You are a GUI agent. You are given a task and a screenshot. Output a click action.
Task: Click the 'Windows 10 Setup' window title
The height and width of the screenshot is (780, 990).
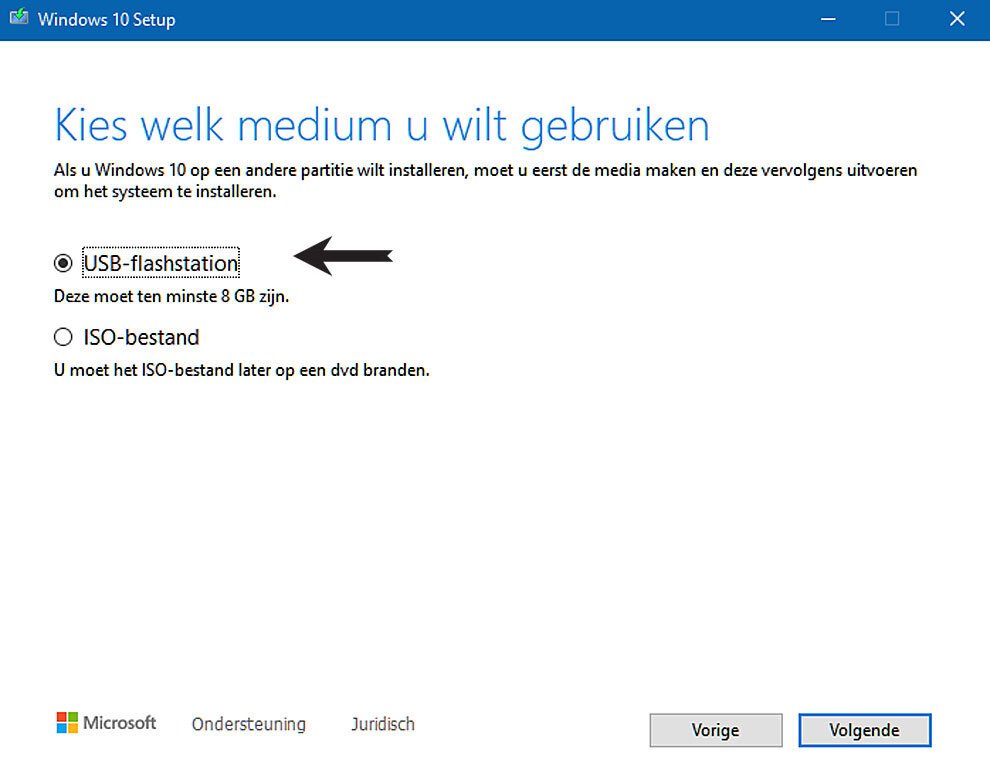(x=107, y=20)
